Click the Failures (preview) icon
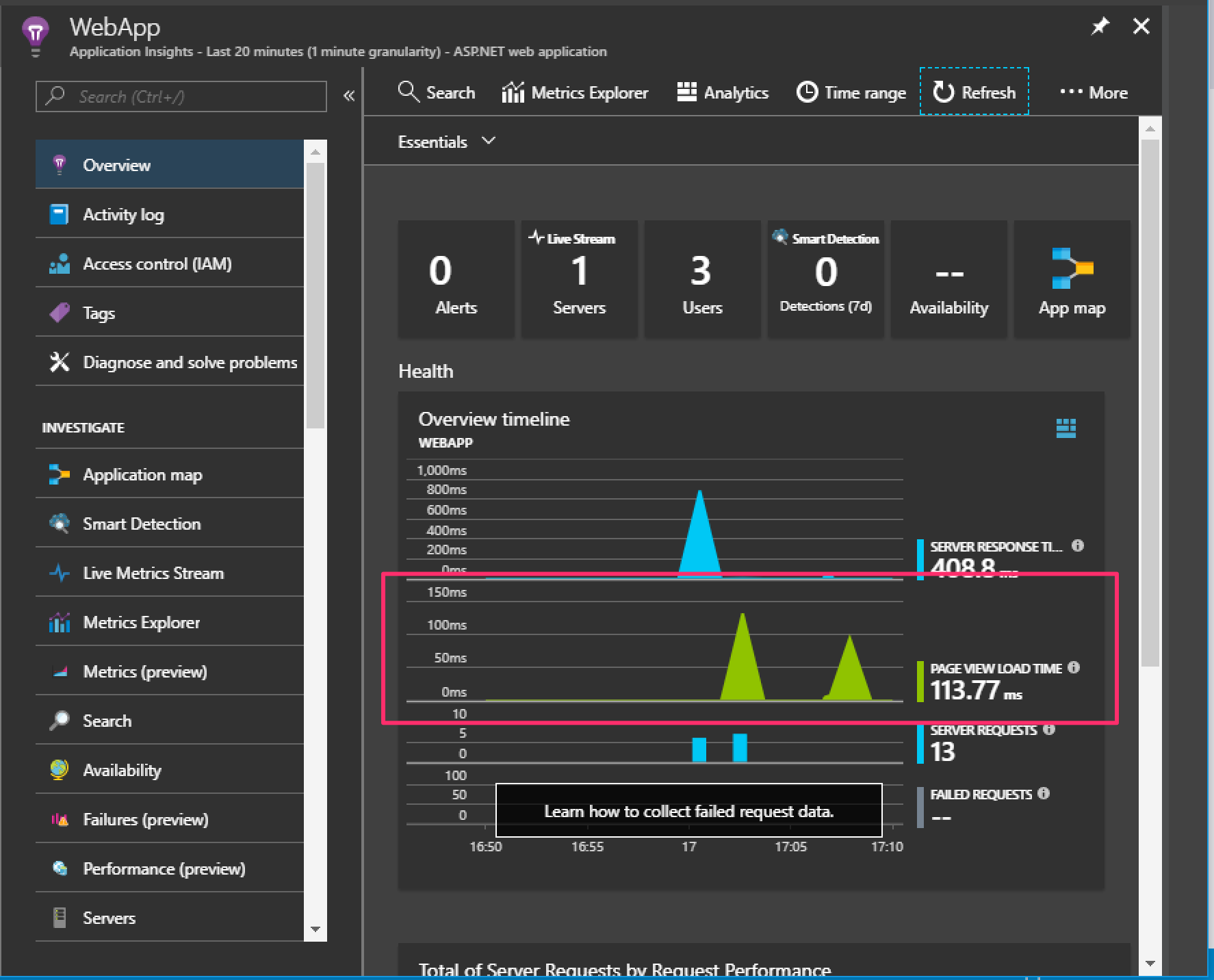1214x980 pixels. [60, 819]
